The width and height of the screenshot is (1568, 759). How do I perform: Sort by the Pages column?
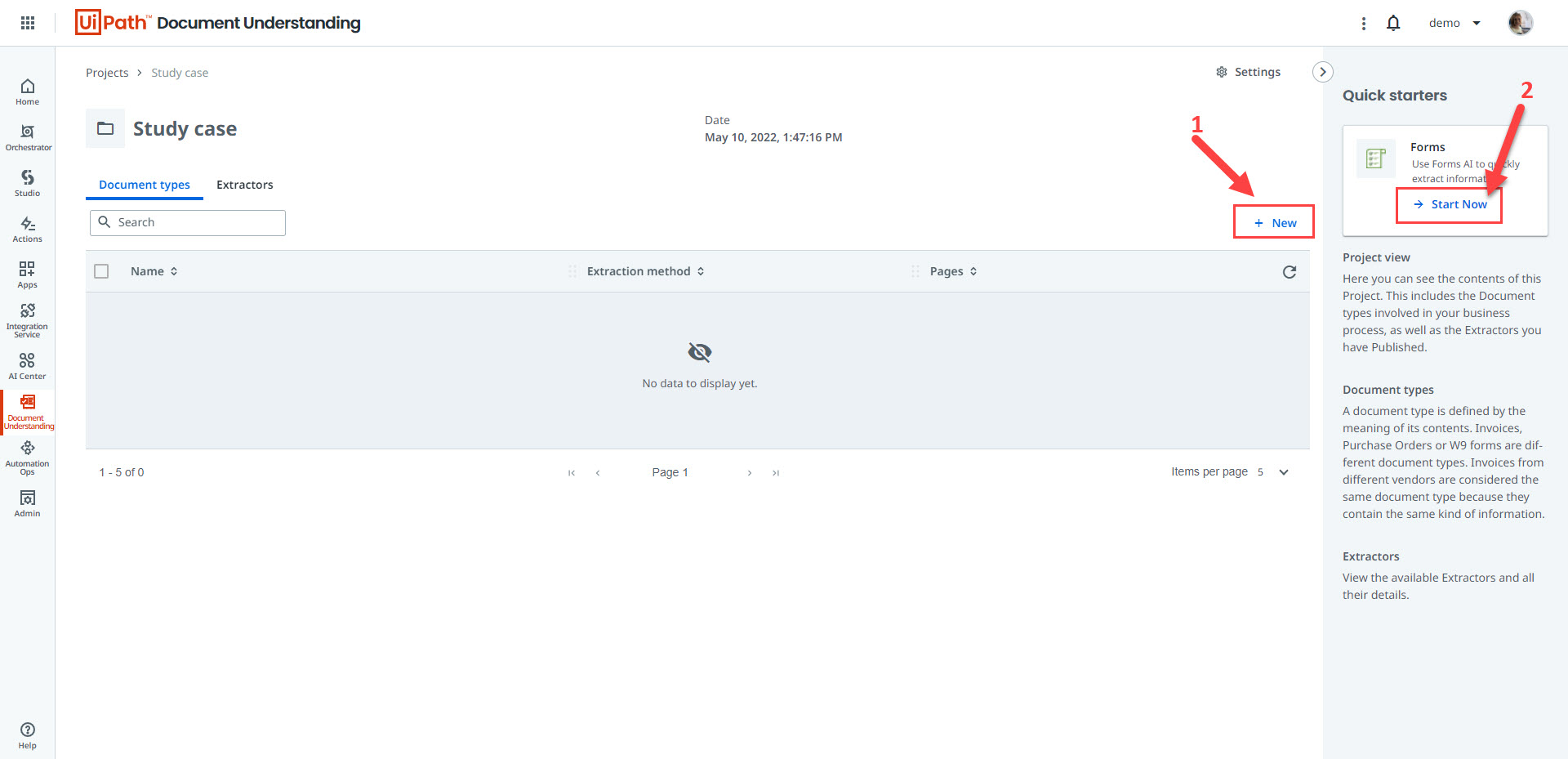(953, 271)
